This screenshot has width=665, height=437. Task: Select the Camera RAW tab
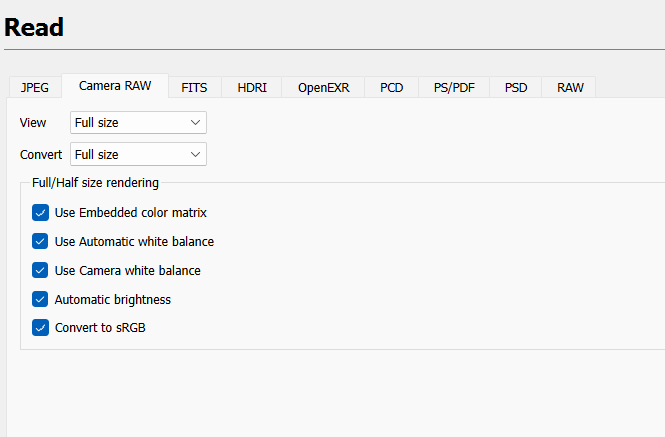(115, 86)
